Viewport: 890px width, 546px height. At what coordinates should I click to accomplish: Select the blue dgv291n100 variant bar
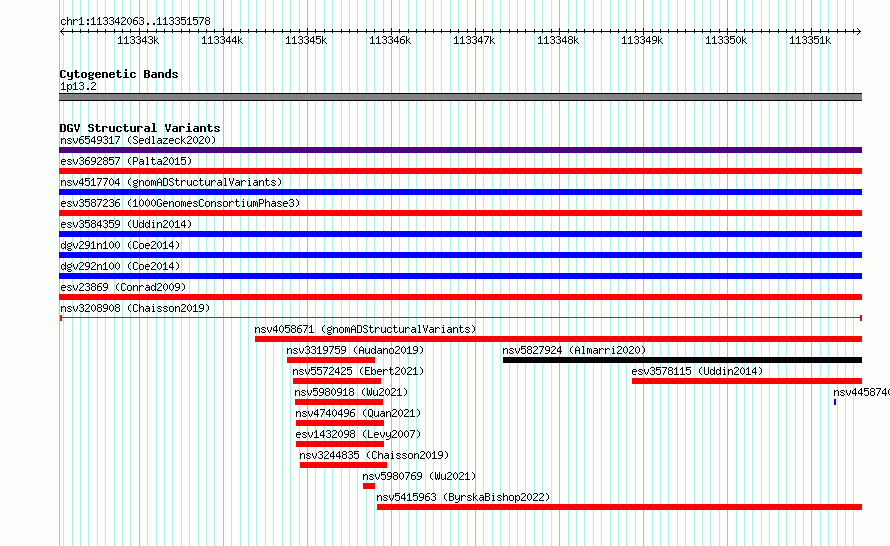[x=460, y=255]
